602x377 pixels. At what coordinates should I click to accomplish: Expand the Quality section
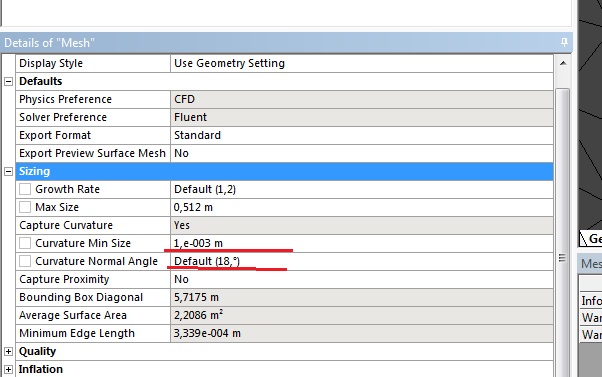(8, 351)
